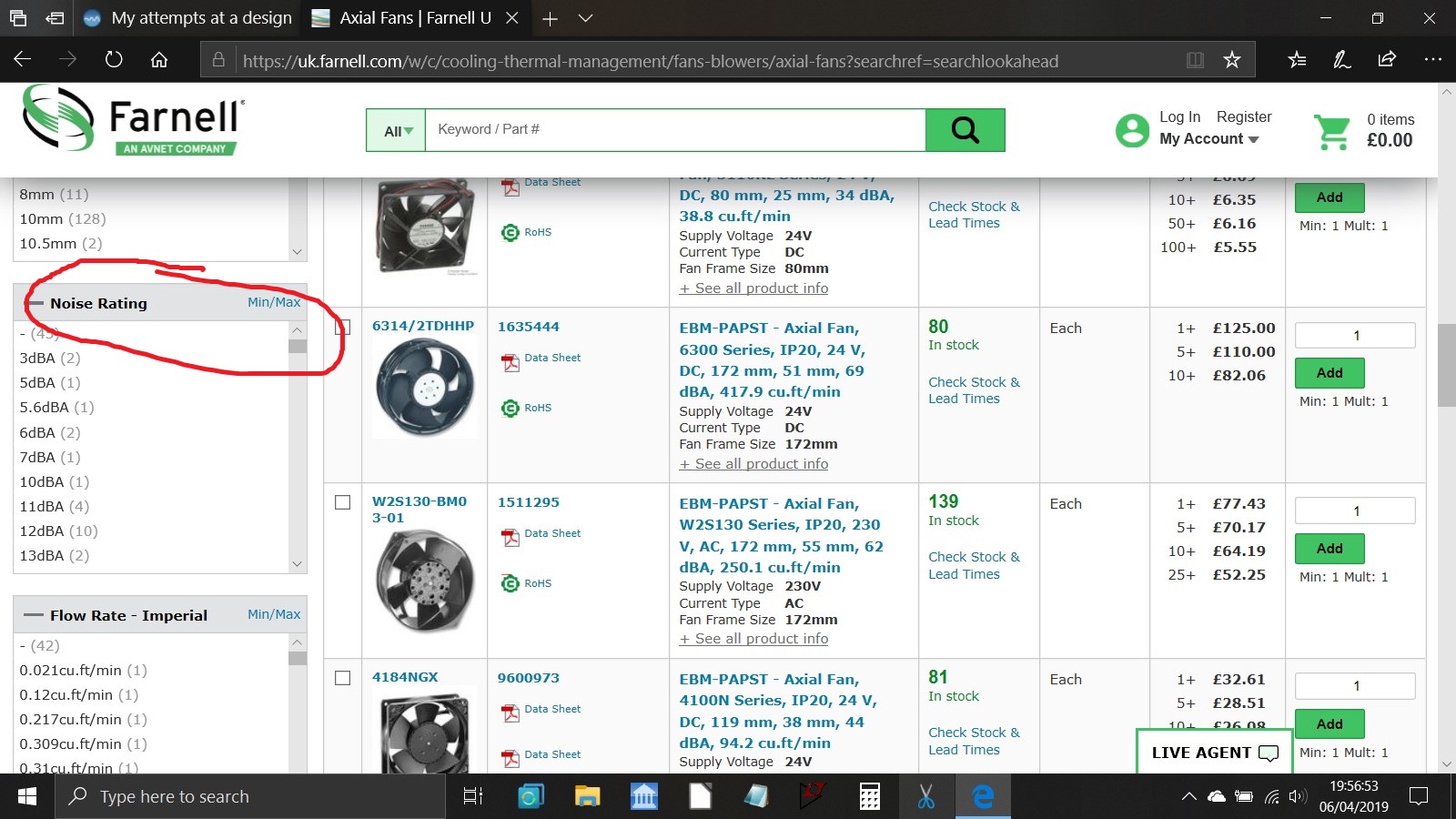Viewport: 1456px width, 819px height.
Task: Go to the Farnell logo homepage
Action: [x=133, y=120]
